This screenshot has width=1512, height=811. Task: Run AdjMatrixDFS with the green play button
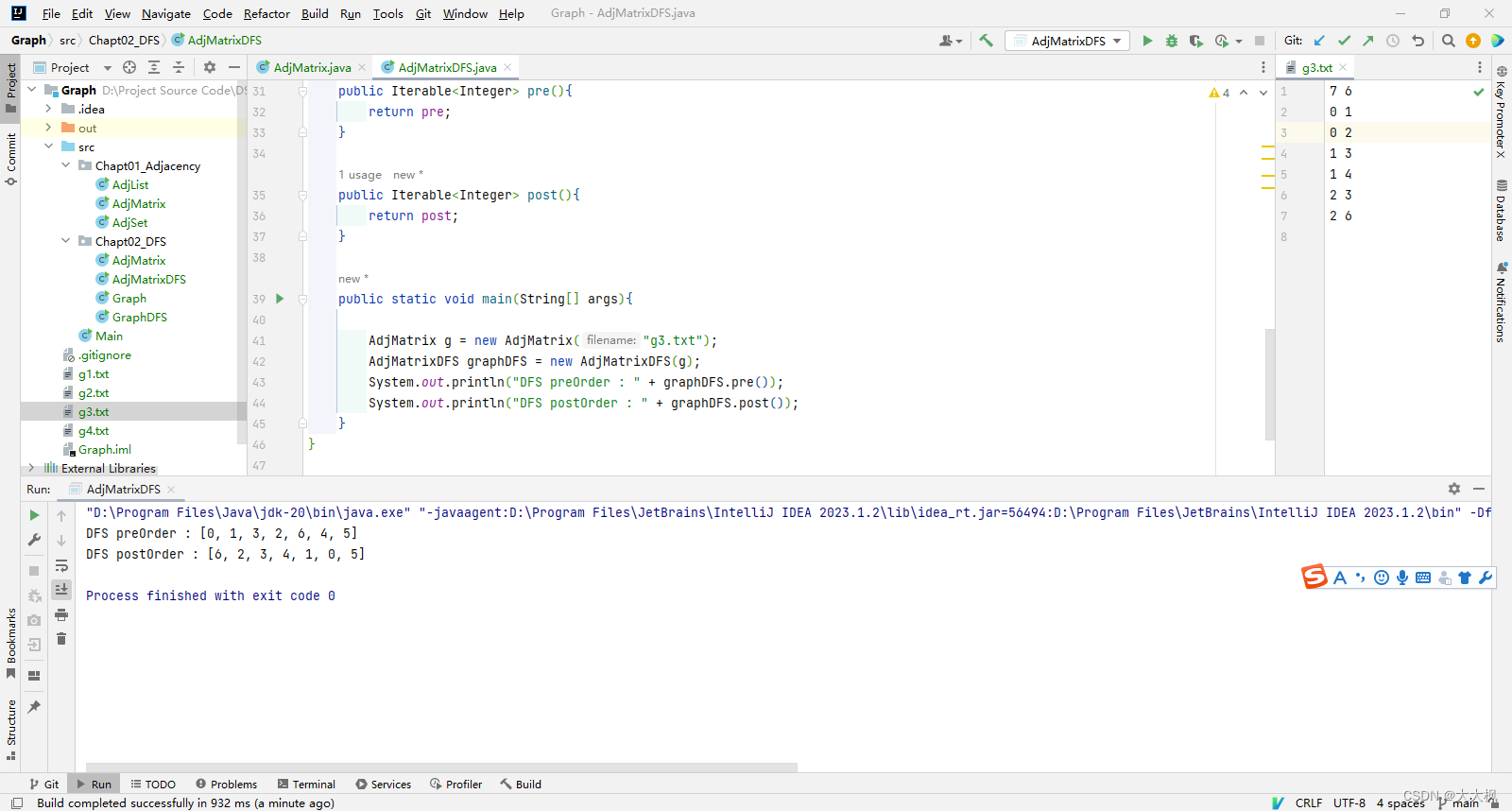[1147, 41]
